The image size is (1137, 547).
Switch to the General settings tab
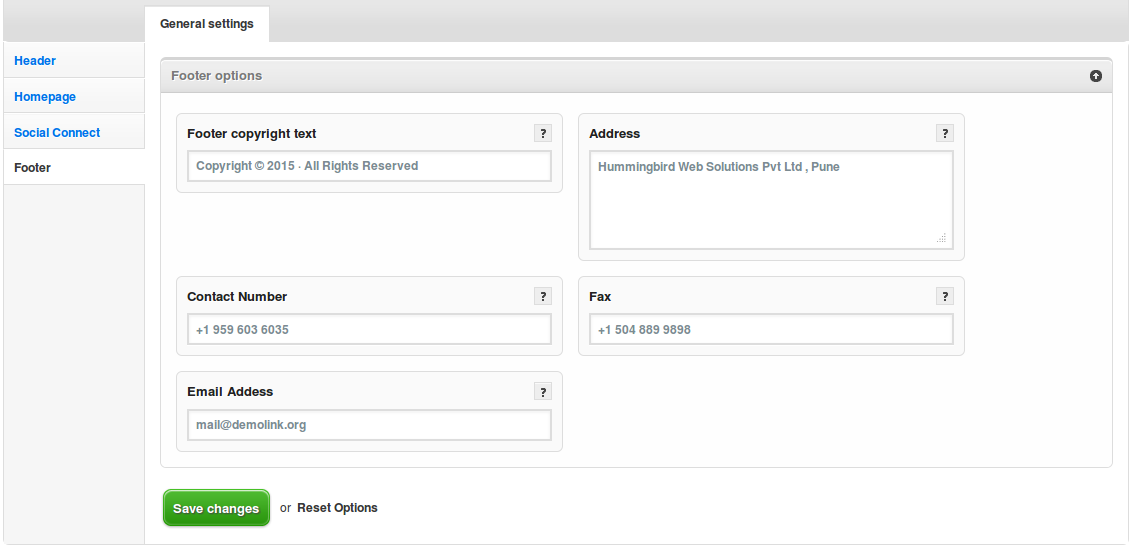tap(207, 24)
